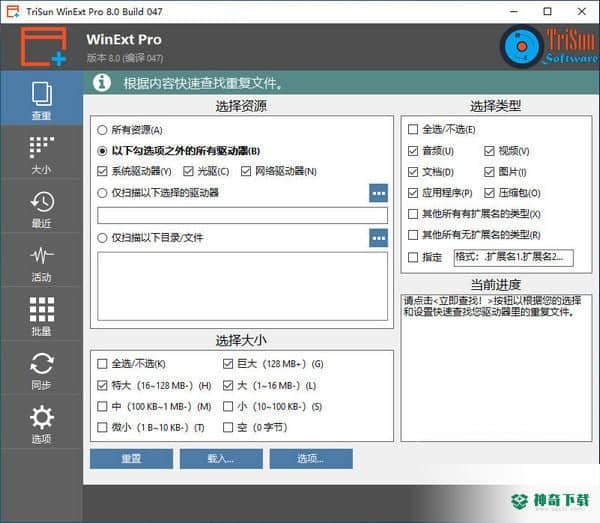The height and width of the screenshot is (523, 600).
Task: Uncheck the 巨大 (128 MB+) size
Action: (x=228, y=363)
